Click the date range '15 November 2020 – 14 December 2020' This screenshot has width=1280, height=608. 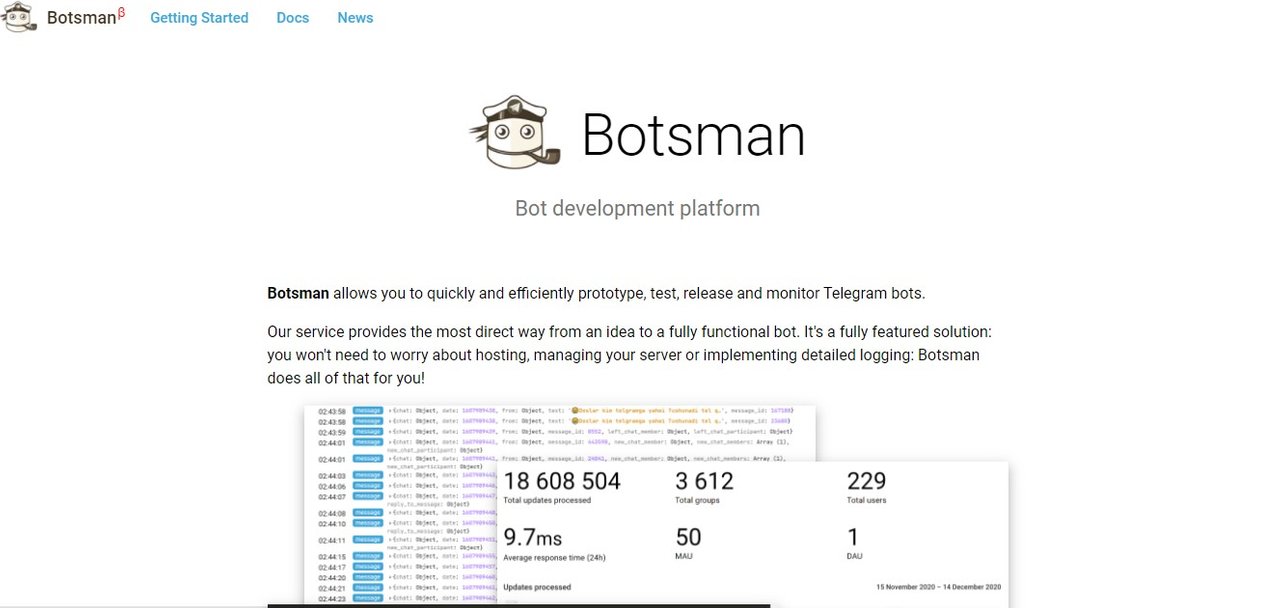click(938, 587)
